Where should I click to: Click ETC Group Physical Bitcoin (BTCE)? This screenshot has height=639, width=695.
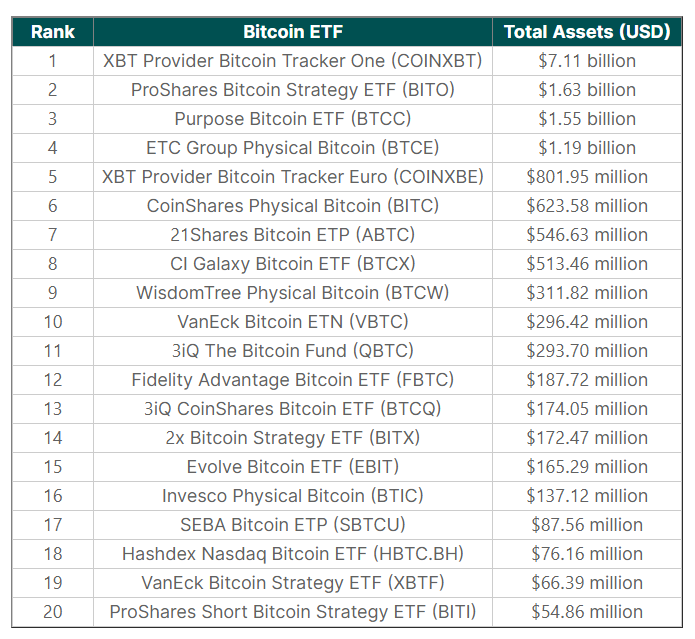[292, 148]
